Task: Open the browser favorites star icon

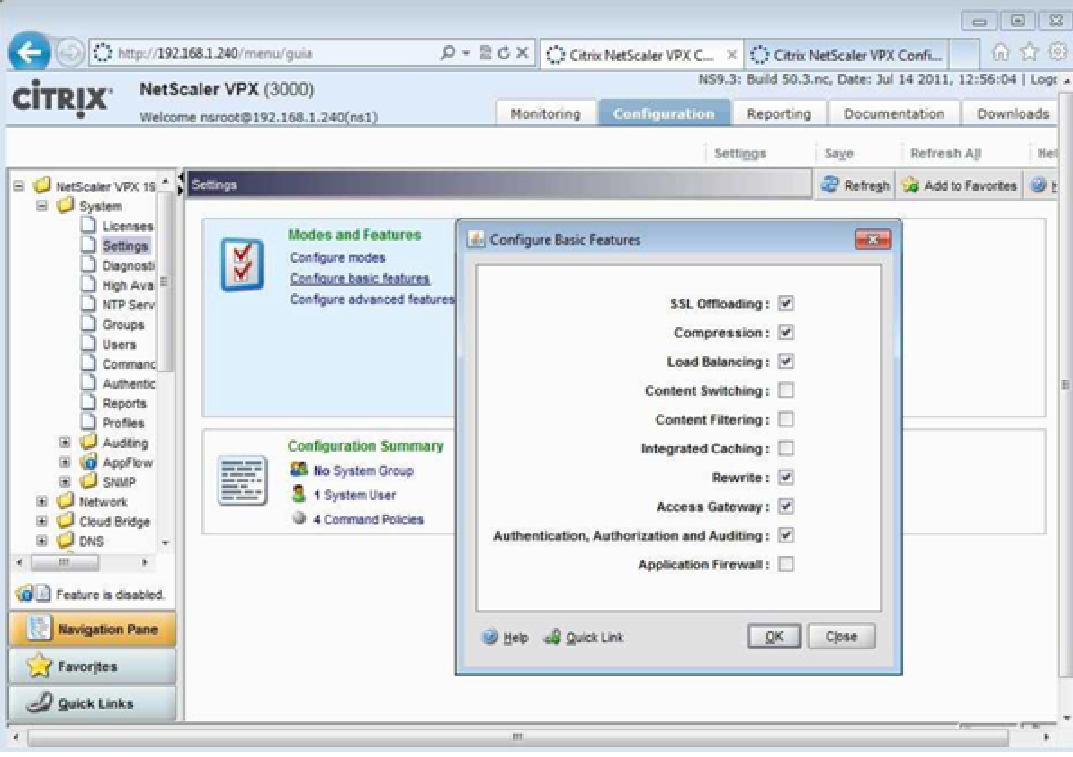Action: pos(1029,52)
